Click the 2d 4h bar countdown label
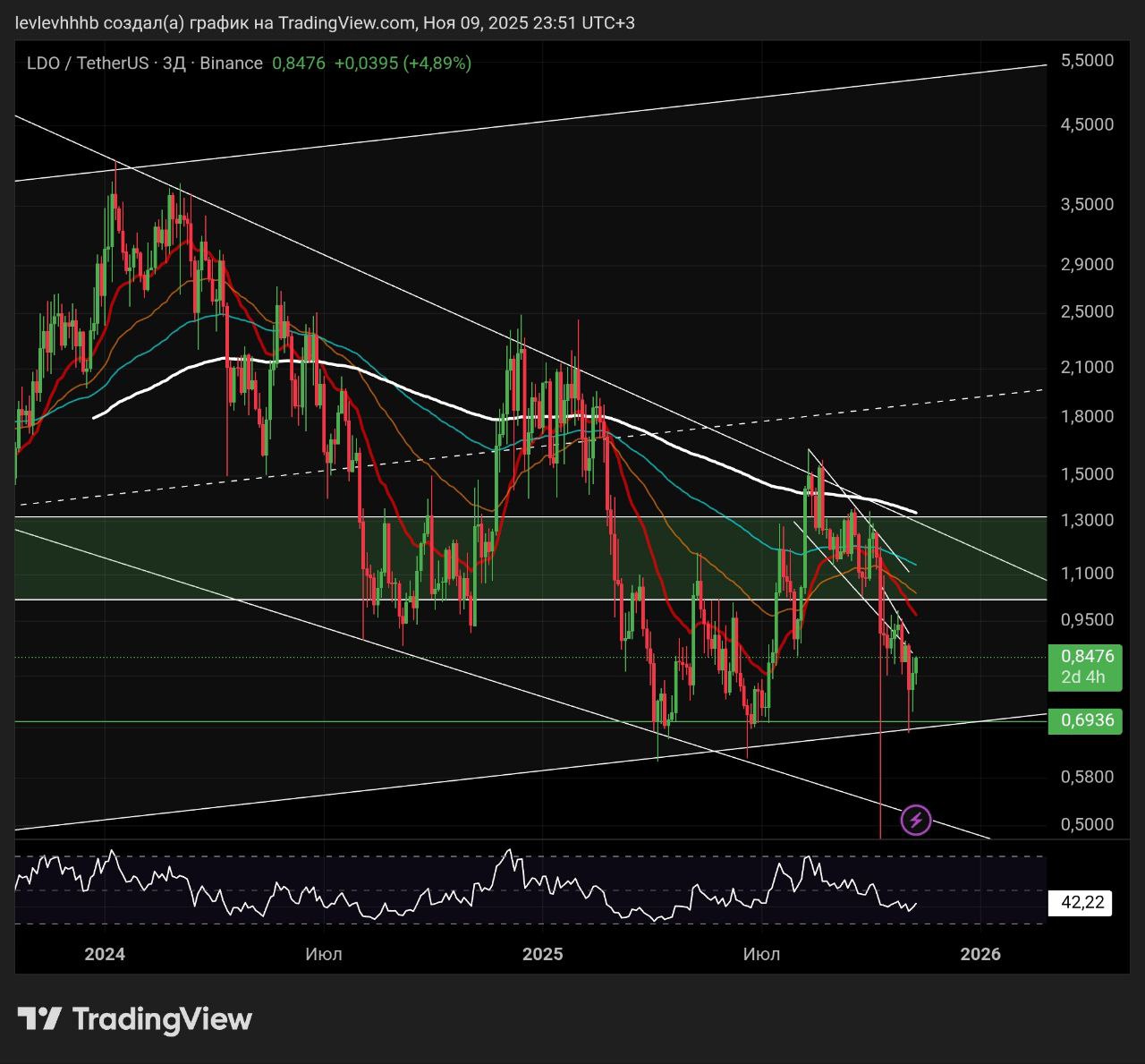Image resolution: width=1145 pixels, height=1064 pixels. click(x=1083, y=677)
